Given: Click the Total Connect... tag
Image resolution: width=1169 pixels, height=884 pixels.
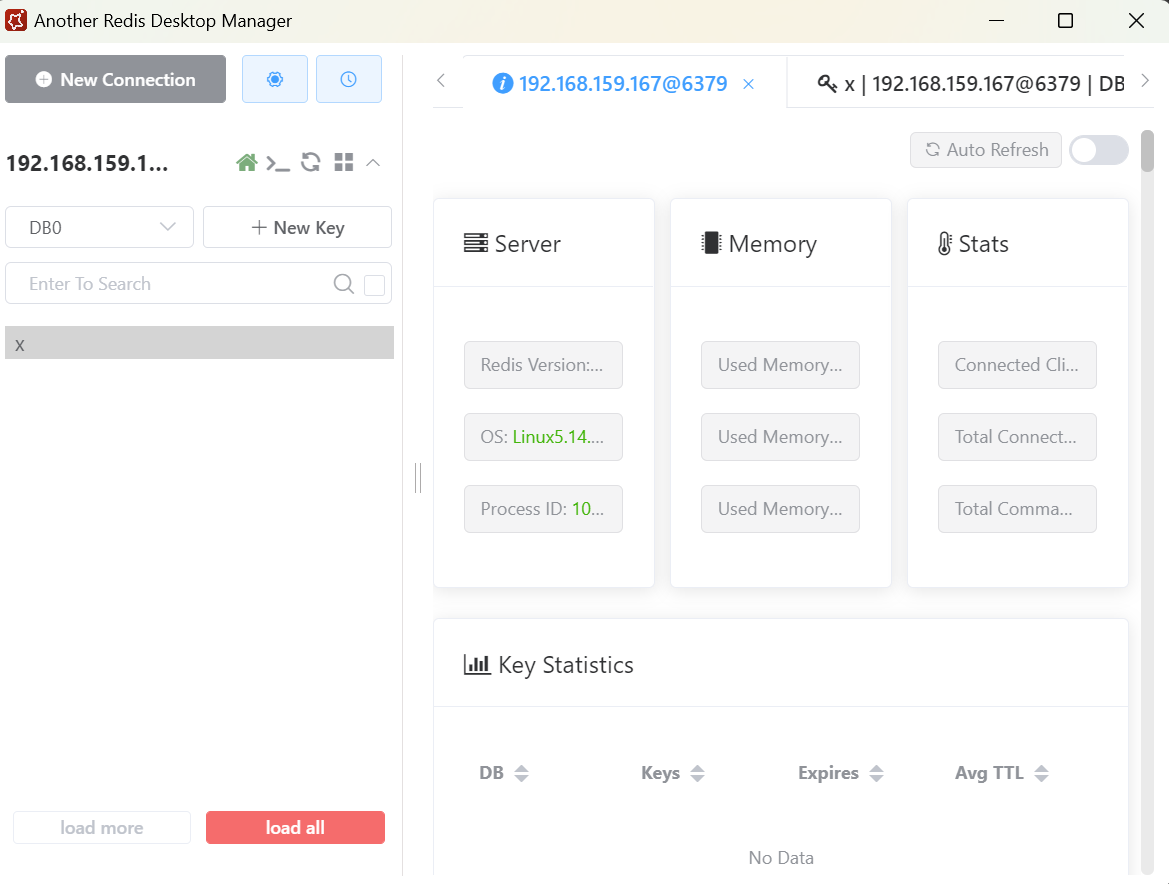Looking at the screenshot, I should click(x=1017, y=437).
